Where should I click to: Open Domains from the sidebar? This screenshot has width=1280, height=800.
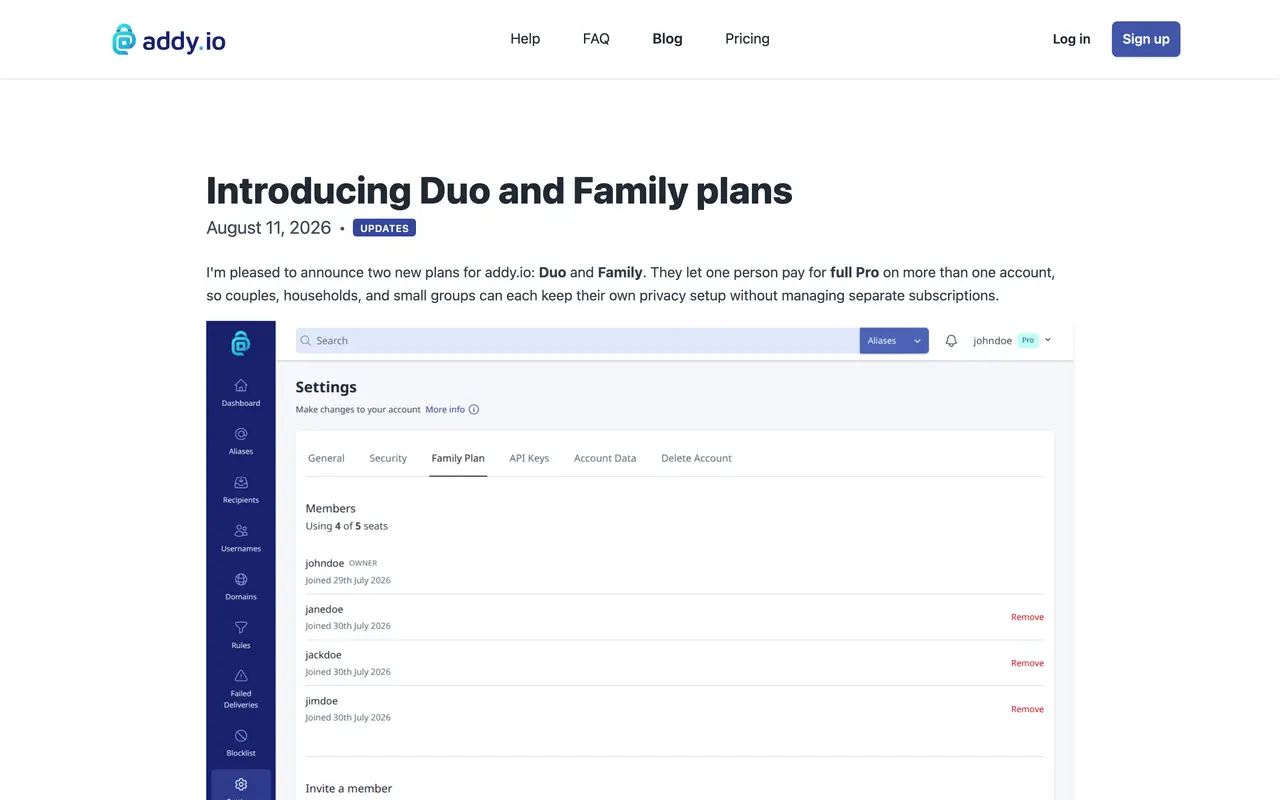tap(241, 586)
